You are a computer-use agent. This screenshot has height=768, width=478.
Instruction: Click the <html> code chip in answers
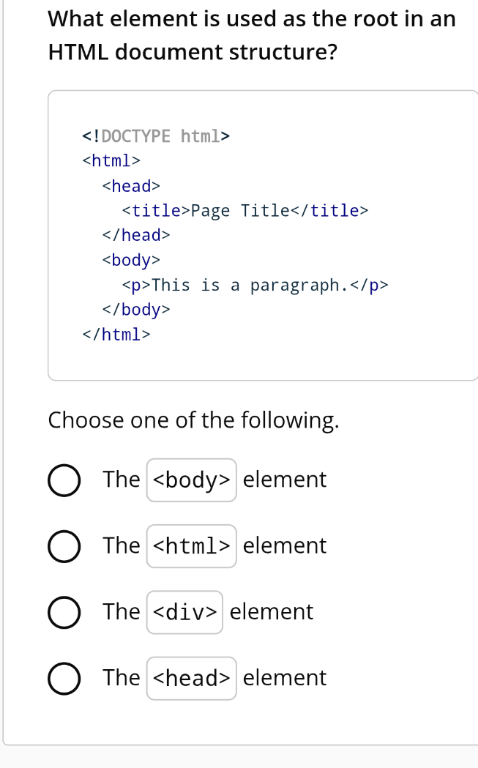pyautogui.click(x=191, y=546)
